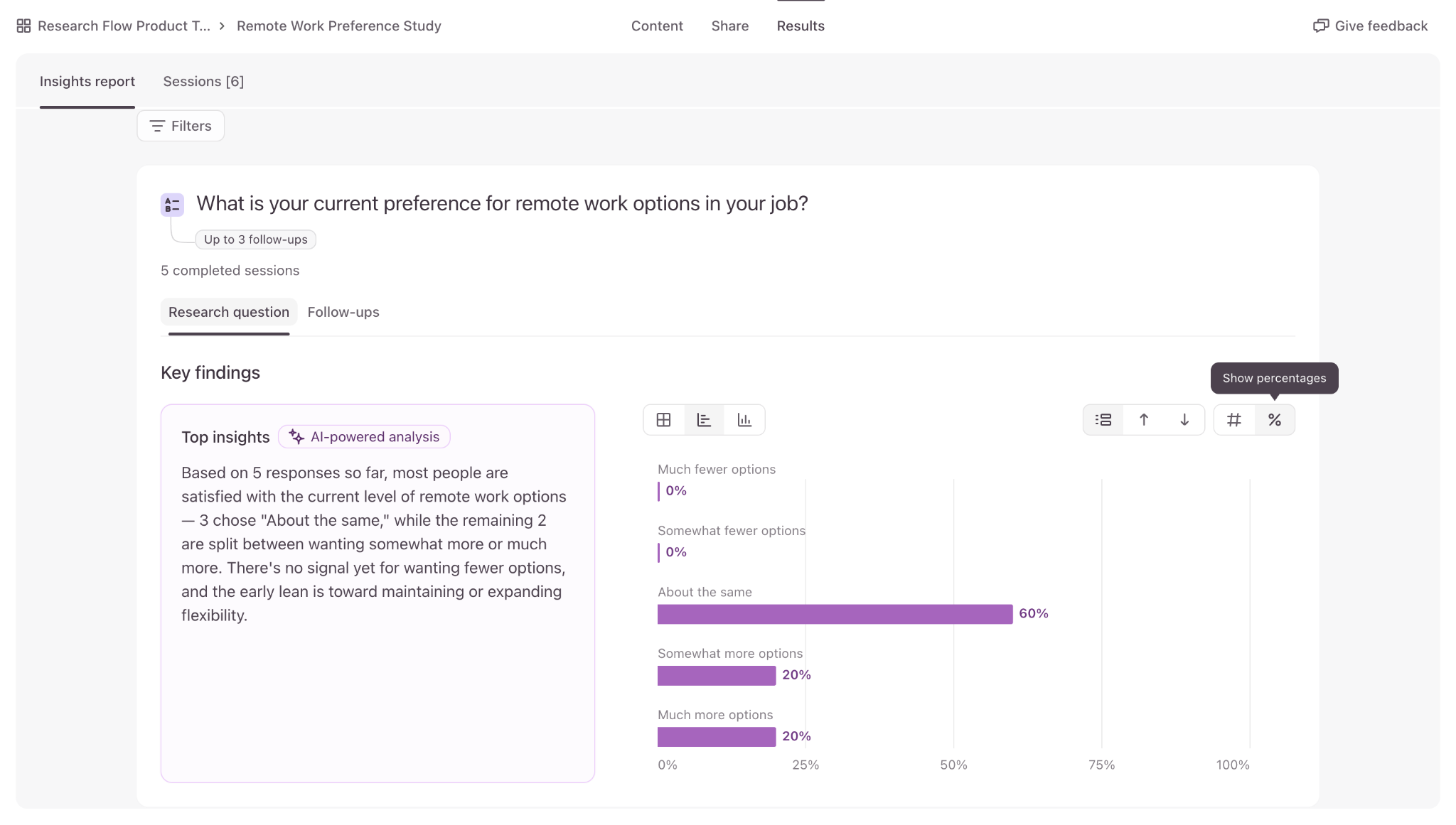Sort bars ascending with up arrow
Image resolution: width=1456 pixels, height=825 pixels.
coord(1144,420)
